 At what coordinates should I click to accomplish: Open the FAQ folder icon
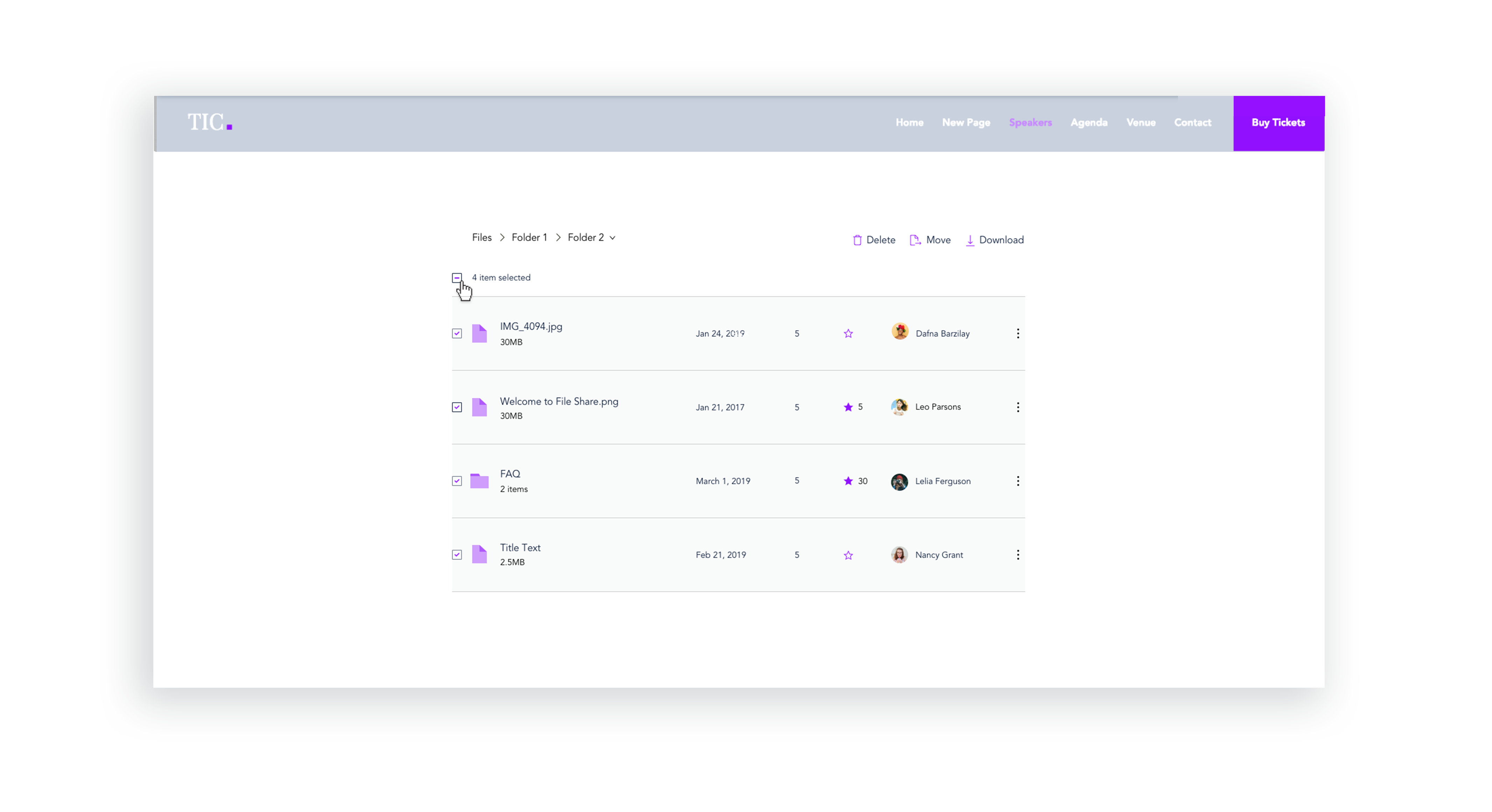(479, 481)
